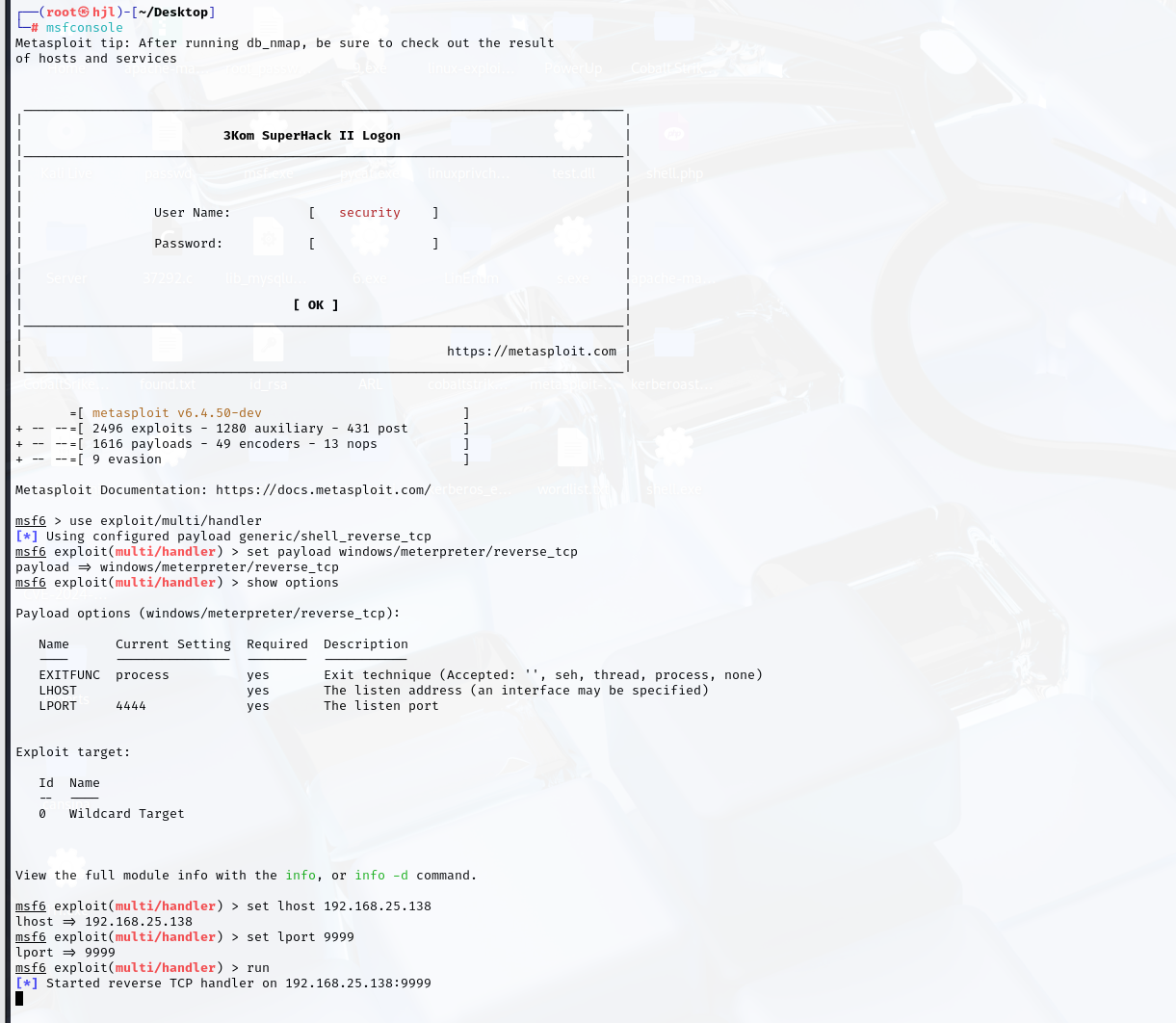
Task: Click the 'Password:' label in banner
Action: 189,244
